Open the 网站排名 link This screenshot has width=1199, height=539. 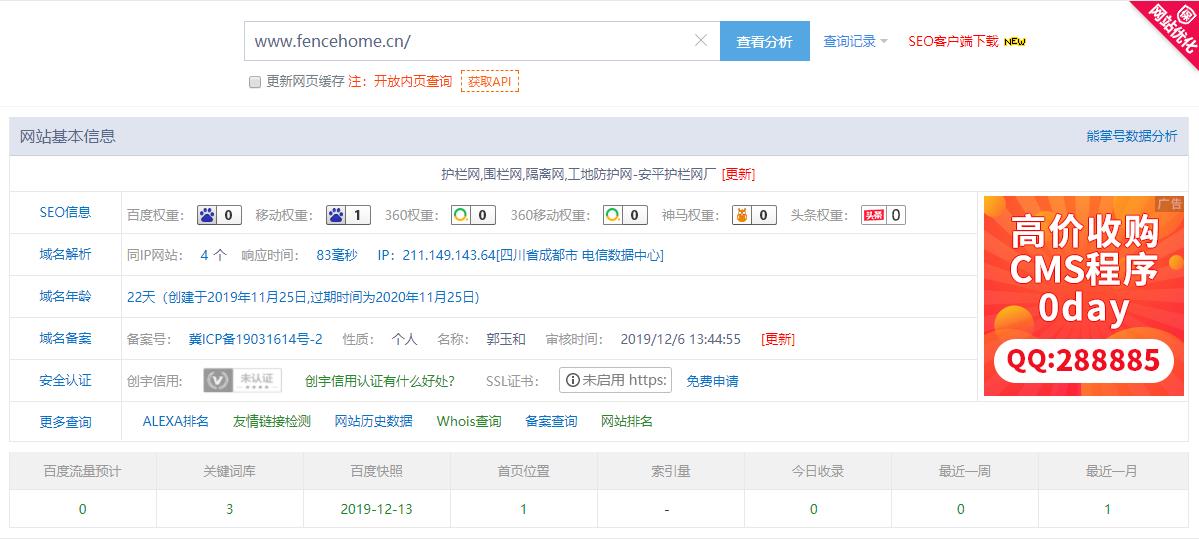click(x=627, y=421)
